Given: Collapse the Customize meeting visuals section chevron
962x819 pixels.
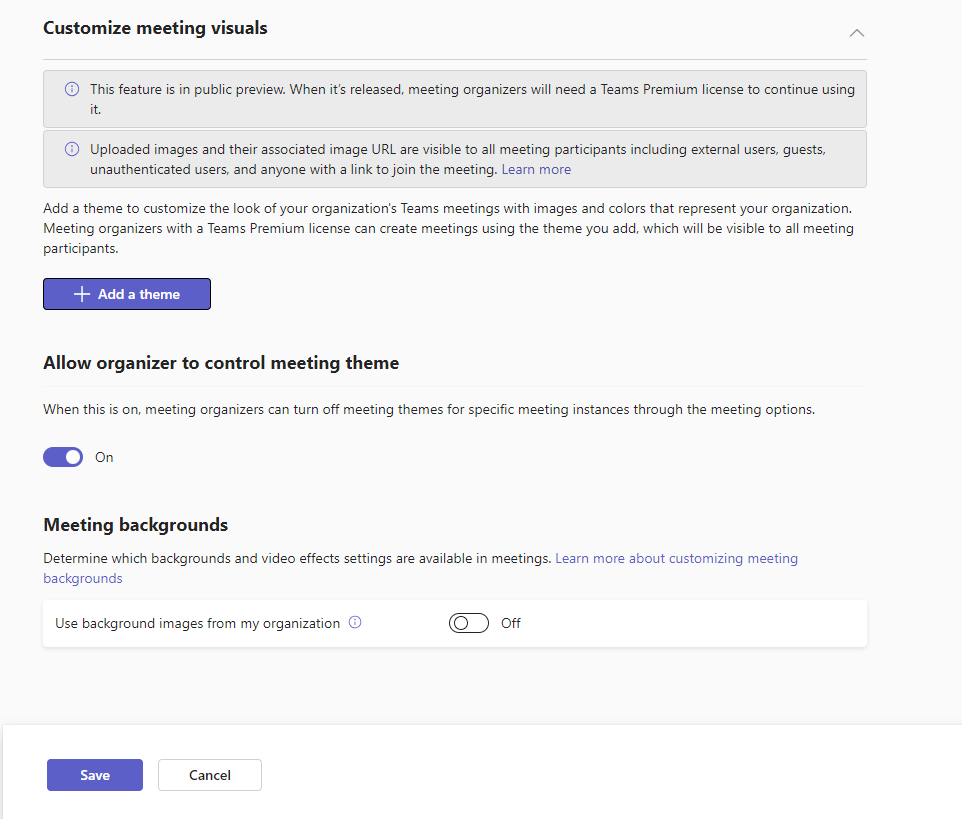Looking at the screenshot, I should [856, 33].
